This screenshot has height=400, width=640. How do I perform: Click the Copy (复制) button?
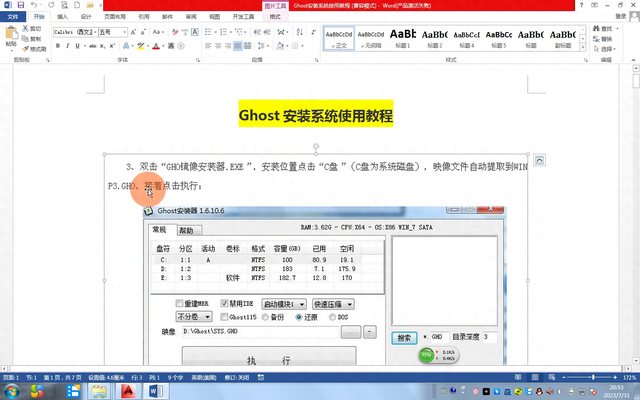pos(31,39)
